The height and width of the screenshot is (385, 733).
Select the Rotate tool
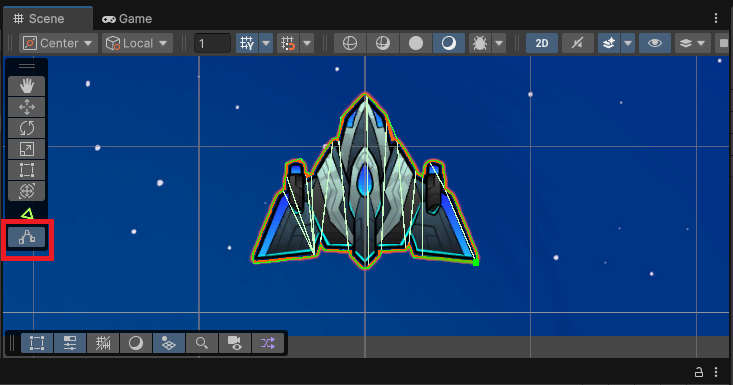[x=27, y=128]
